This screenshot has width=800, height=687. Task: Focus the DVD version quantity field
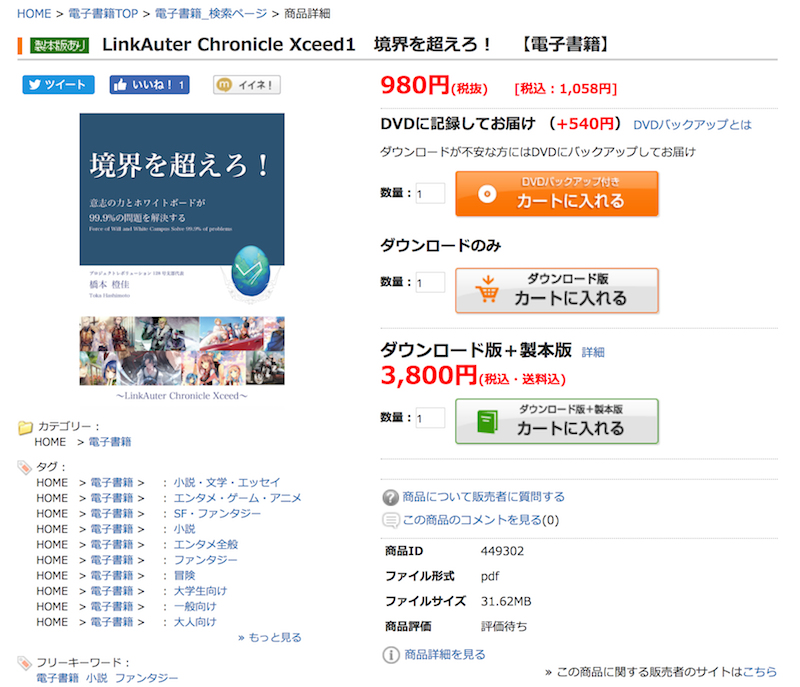[x=430, y=194]
